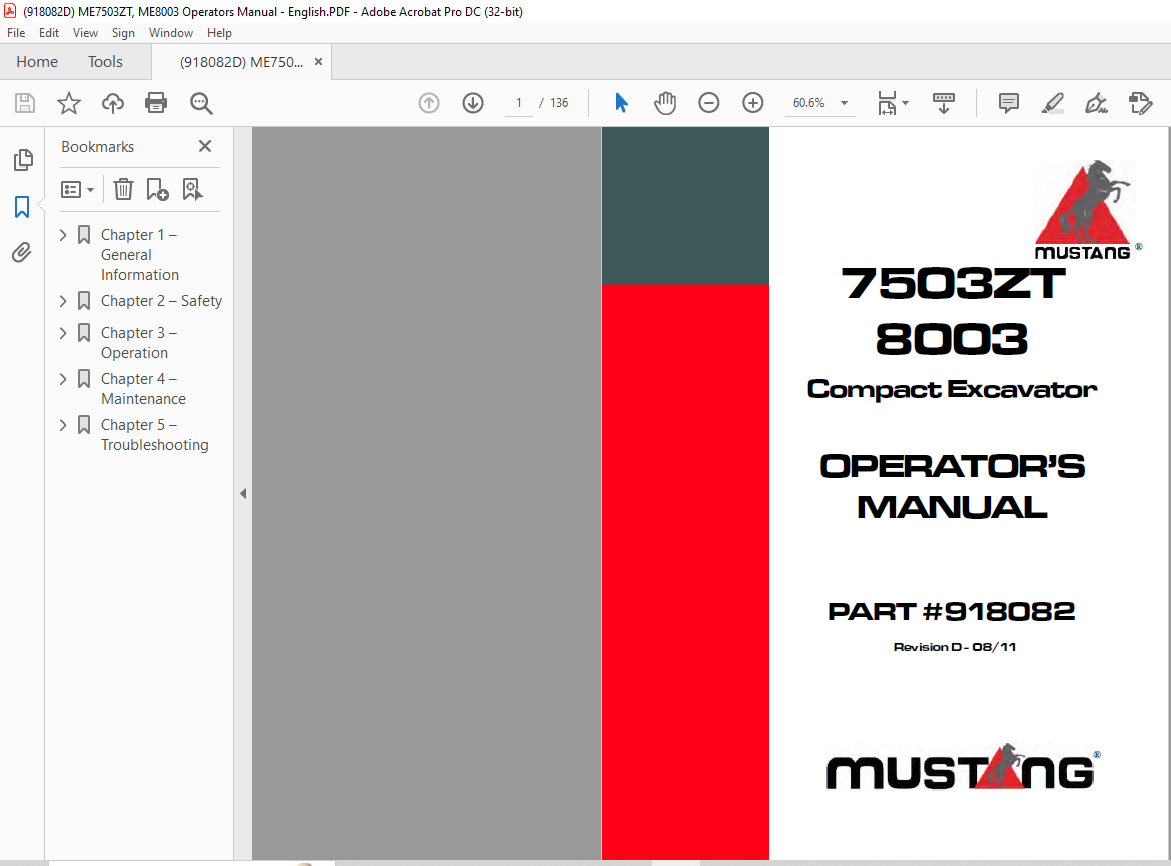Open Page Thumbnails panel icon

(23, 159)
